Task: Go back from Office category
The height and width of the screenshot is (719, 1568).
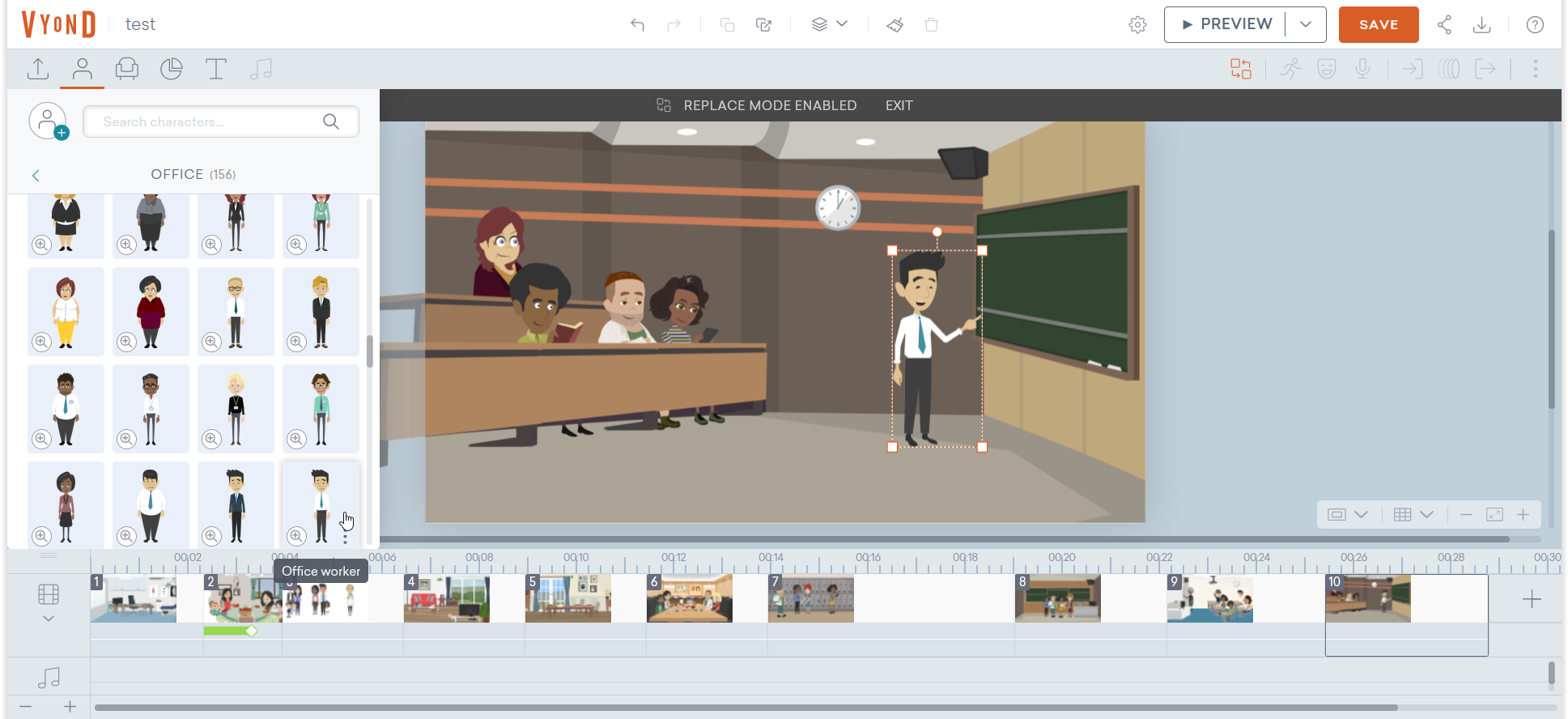Action: 36,175
